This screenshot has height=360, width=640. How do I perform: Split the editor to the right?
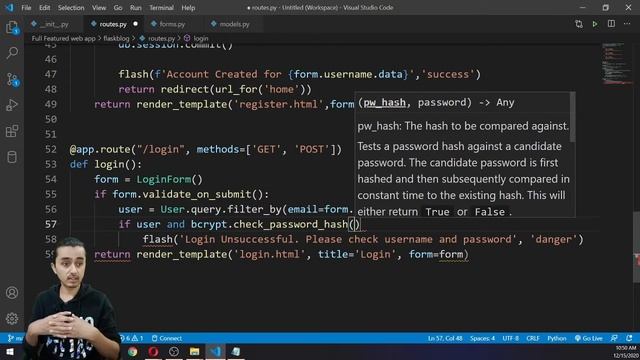(611, 24)
